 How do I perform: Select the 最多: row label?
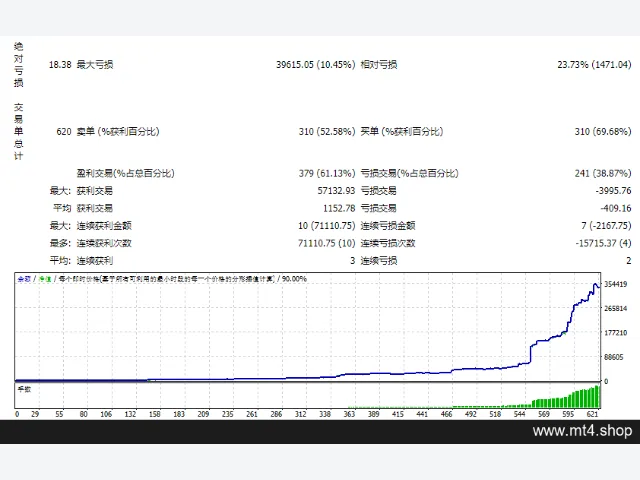[x=60, y=243]
